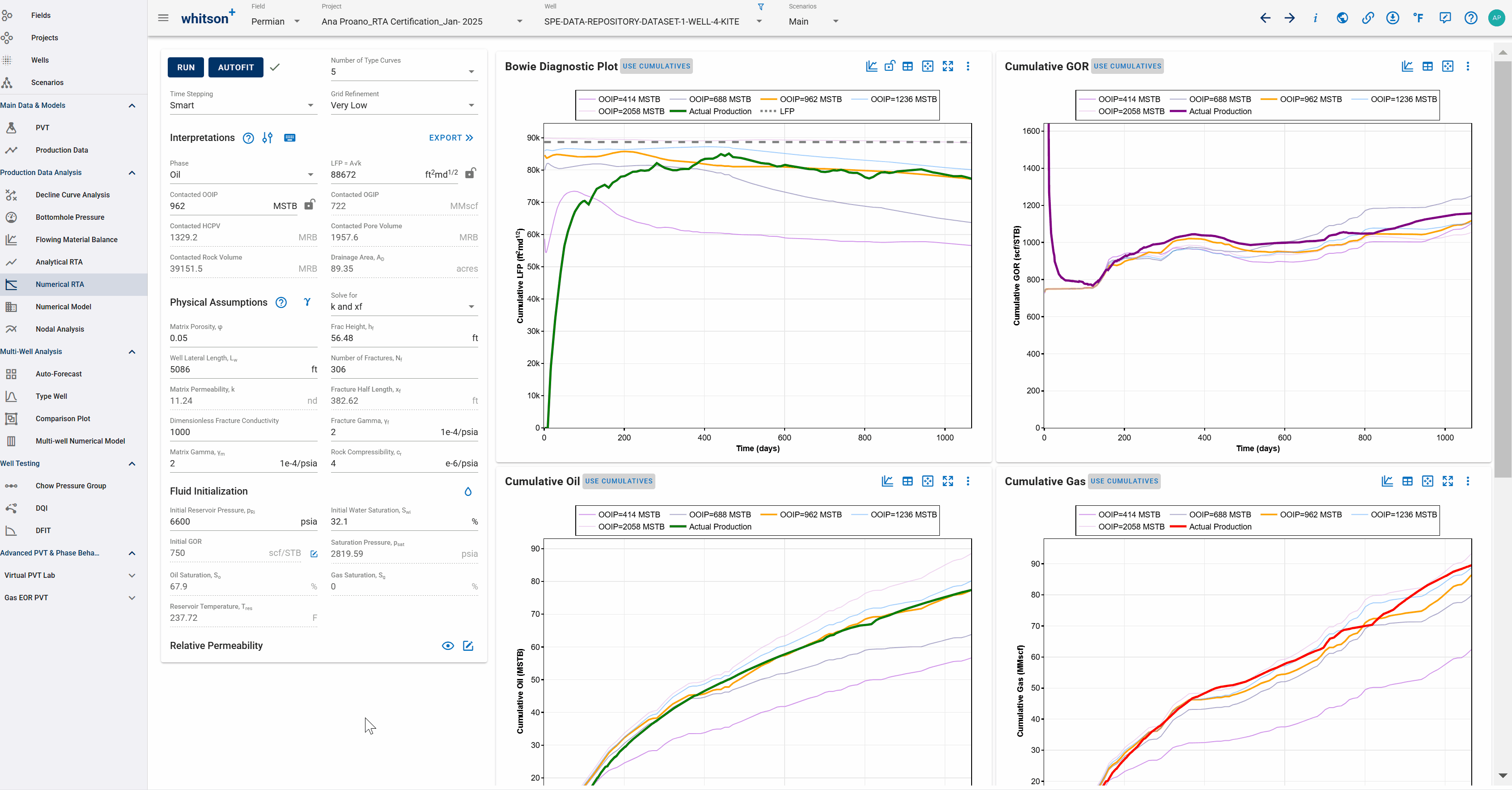Click the AUTOFIT button

click(x=236, y=67)
